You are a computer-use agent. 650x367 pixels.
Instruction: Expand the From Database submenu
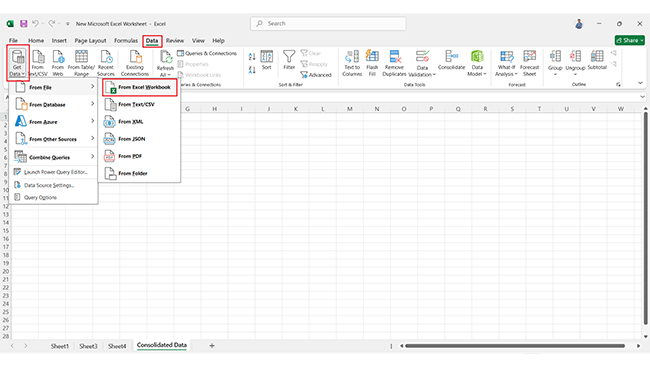54,105
